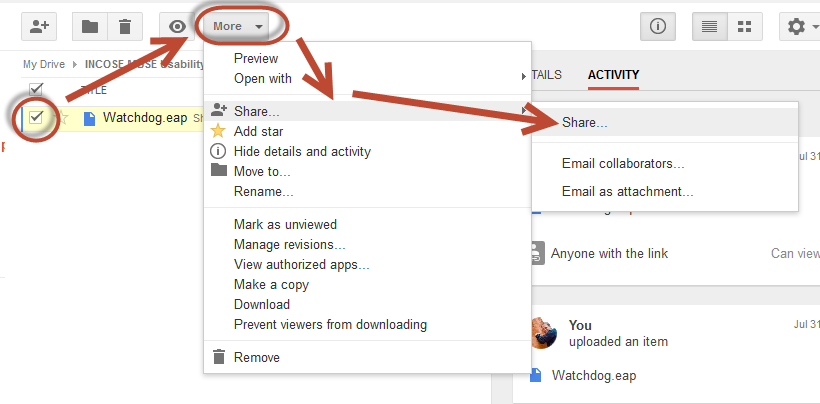Click the trash can toolbar icon

click(125, 26)
